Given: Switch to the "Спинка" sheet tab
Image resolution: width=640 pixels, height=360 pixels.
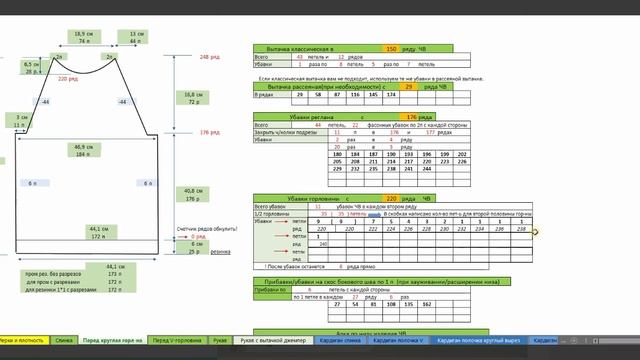Looking at the screenshot, I should coord(64,340).
